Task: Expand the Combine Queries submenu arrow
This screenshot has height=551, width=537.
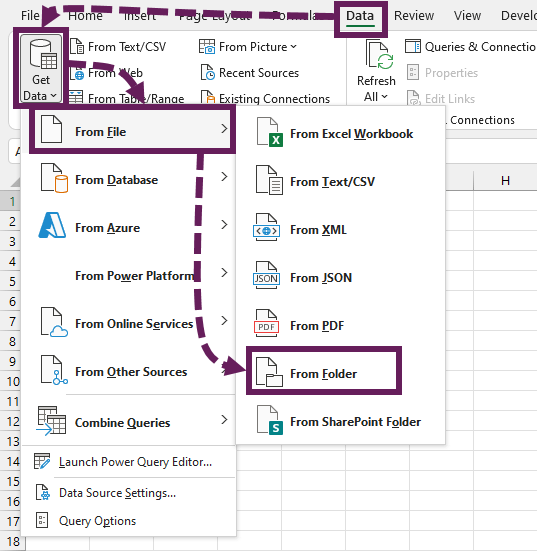Action: point(224,420)
